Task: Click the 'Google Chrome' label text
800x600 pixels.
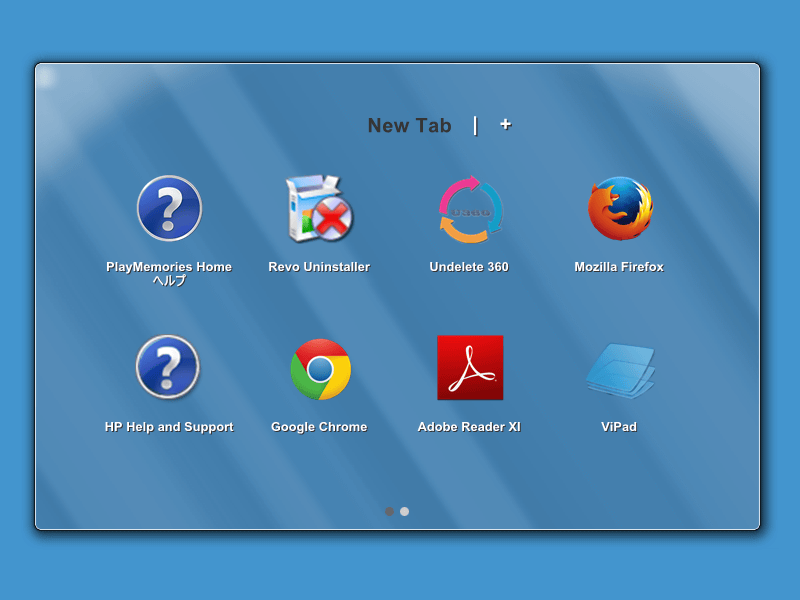Action: coord(319,427)
